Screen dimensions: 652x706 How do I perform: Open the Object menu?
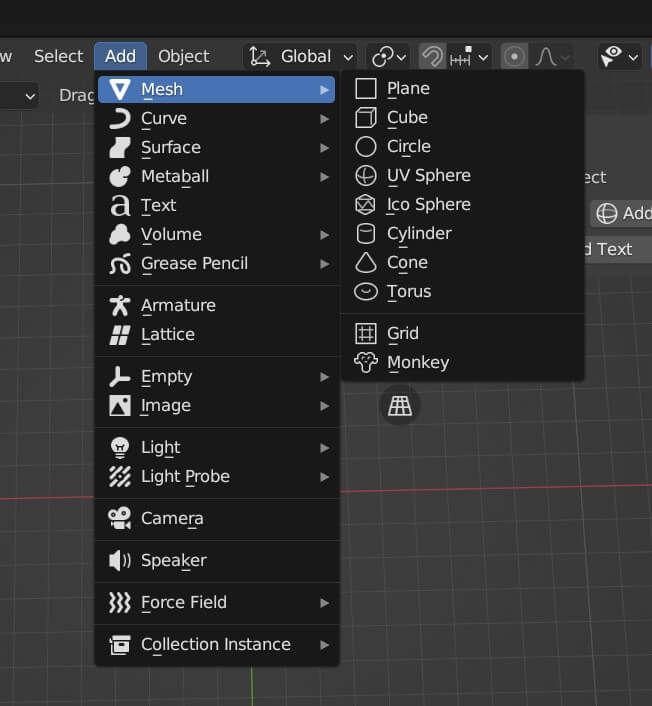[183, 57]
